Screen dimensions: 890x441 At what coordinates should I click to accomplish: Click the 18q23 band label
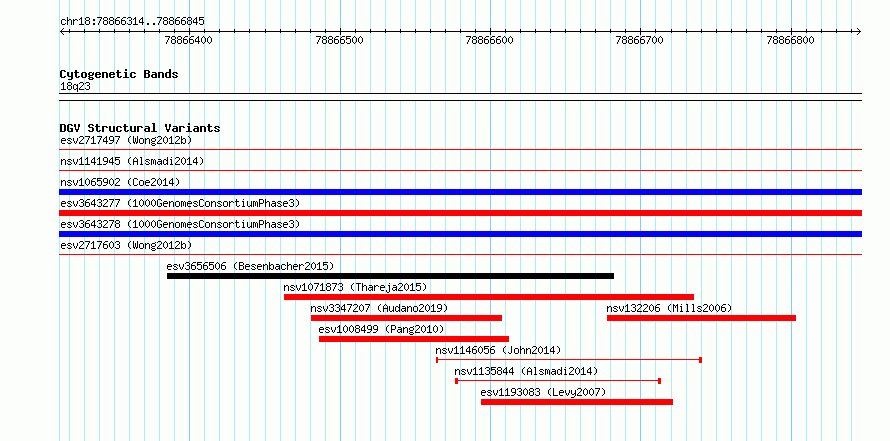pos(75,87)
